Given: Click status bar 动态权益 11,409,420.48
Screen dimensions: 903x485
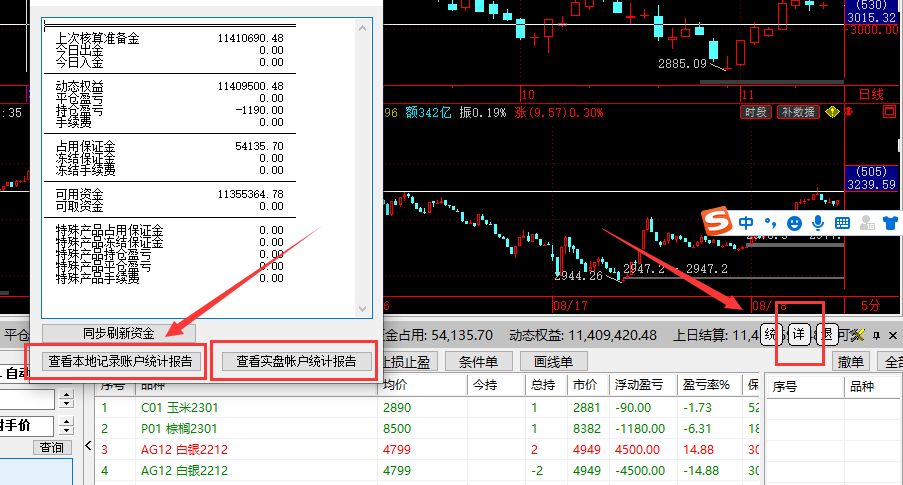Looking at the screenshot, I should point(583,335).
